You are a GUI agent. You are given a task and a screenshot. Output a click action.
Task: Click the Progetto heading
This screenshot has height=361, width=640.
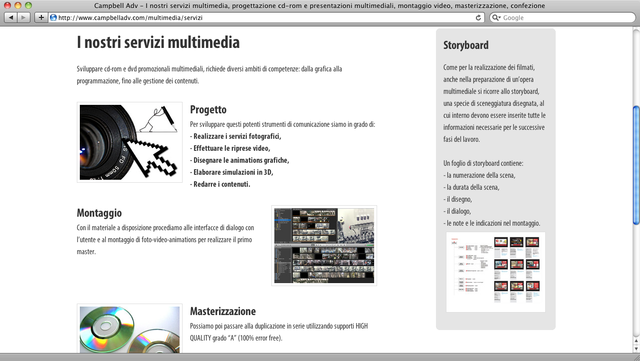point(208,109)
